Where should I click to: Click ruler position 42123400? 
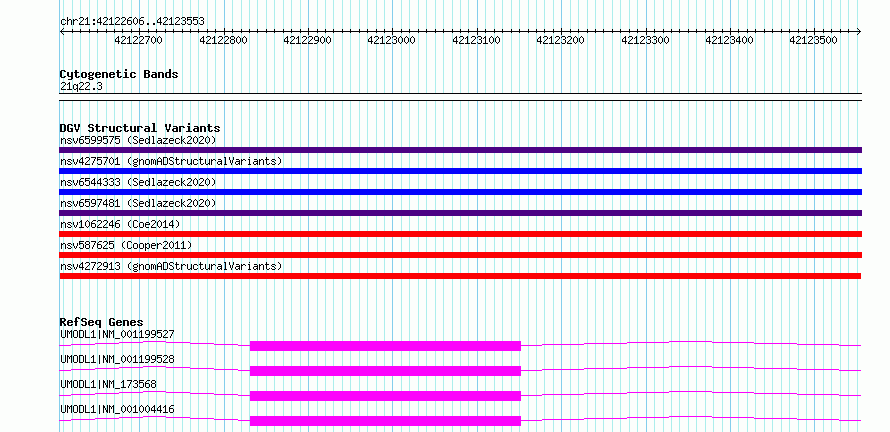click(x=729, y=40)
